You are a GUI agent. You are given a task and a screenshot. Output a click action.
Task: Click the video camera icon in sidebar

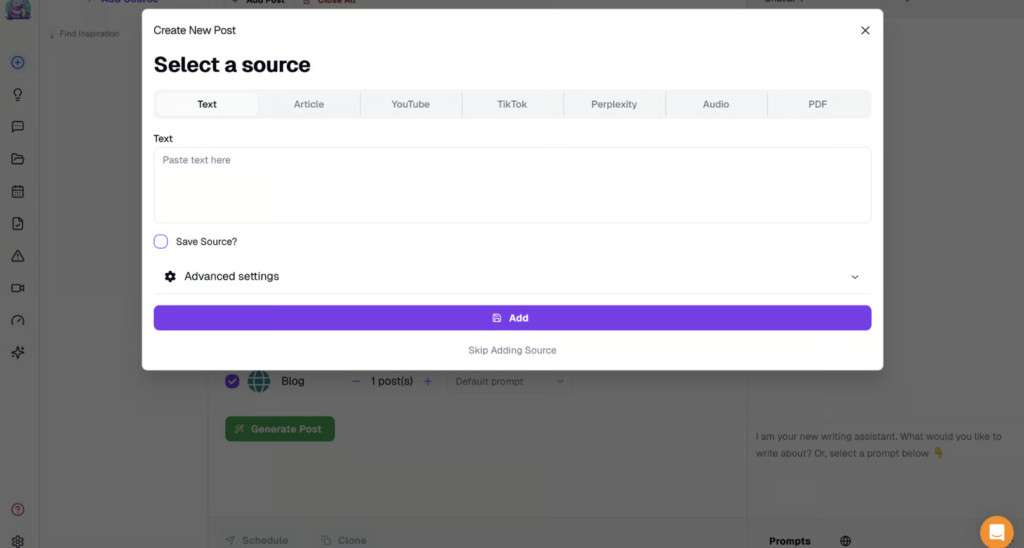click(17, 288)
